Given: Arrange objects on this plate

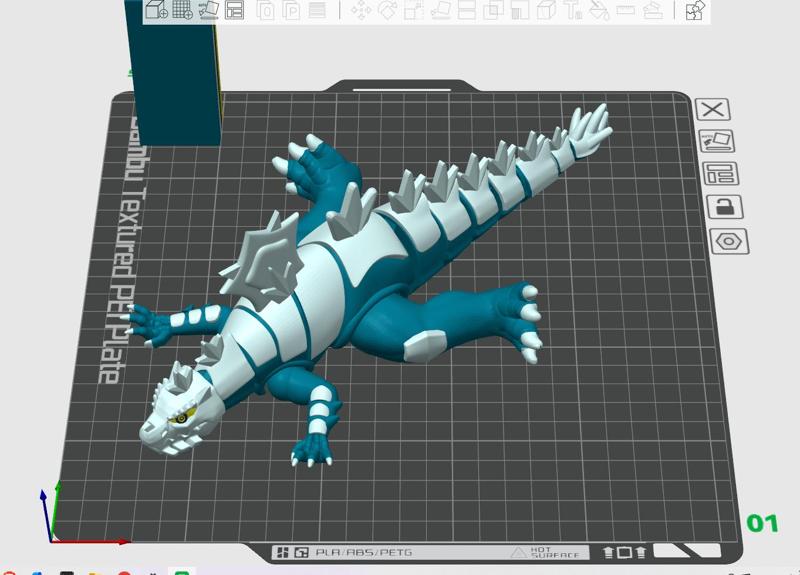Looking at the screenshot, I should pyautogui.click(x=718, y=174).
